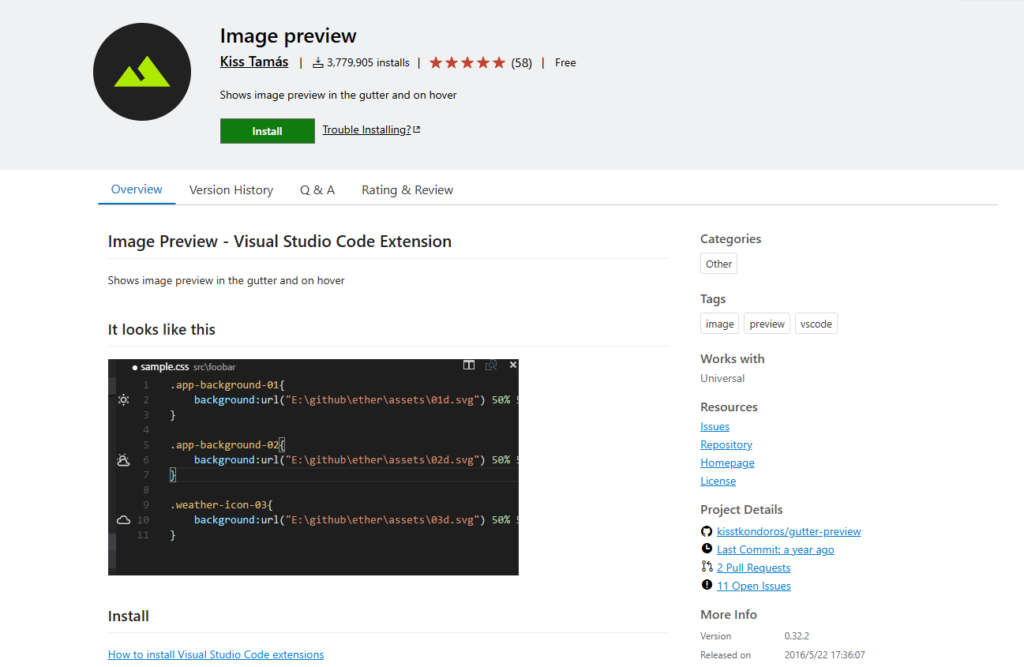This screenshot has width=1024, height=667.
Task: Open the Repository resource link
Action: pyautogui.click(x=726, y=445)
